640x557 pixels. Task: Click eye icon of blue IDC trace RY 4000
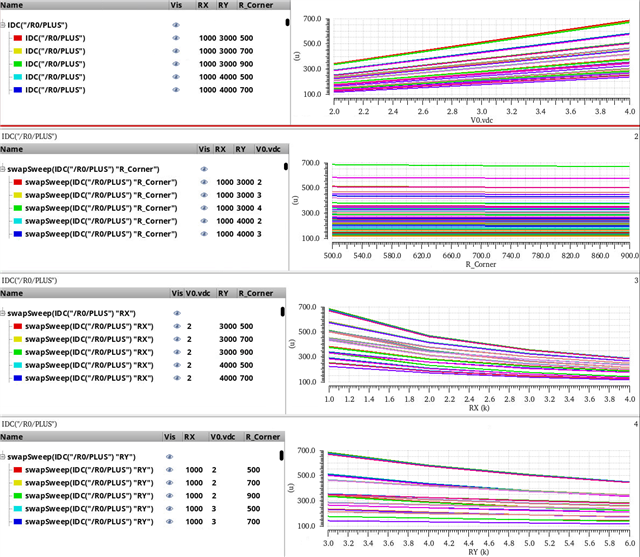176,89
